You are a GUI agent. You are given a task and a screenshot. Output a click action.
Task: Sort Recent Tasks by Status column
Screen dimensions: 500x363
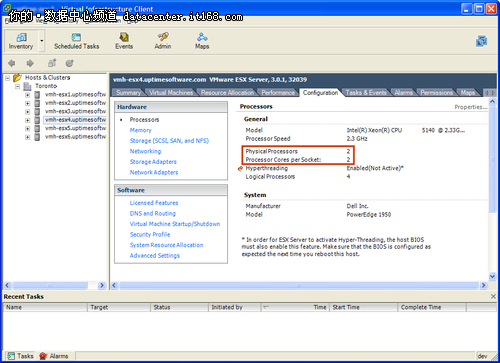coord(179,307)
